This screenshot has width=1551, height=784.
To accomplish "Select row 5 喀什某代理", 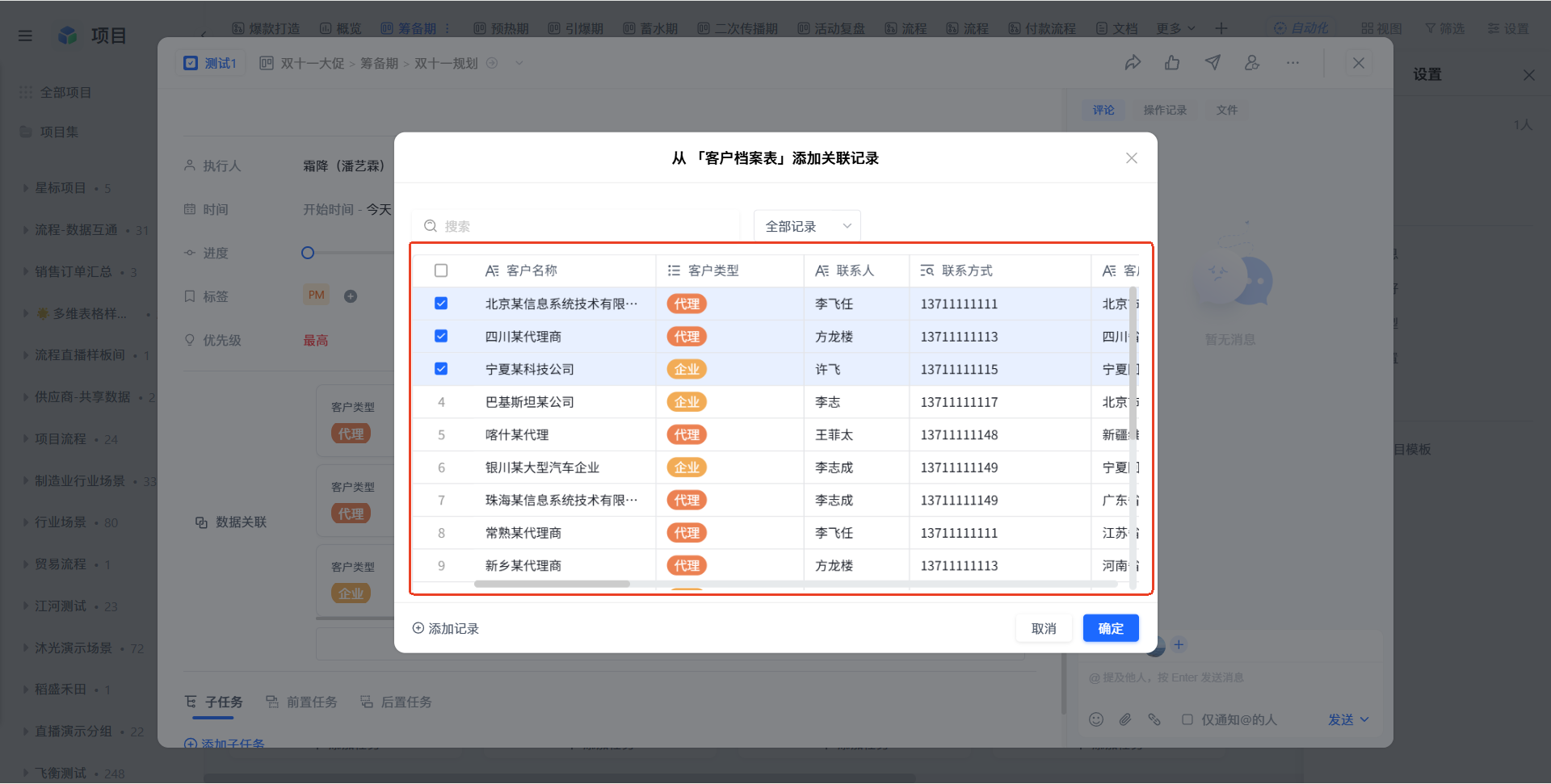I will click(441, 434).
